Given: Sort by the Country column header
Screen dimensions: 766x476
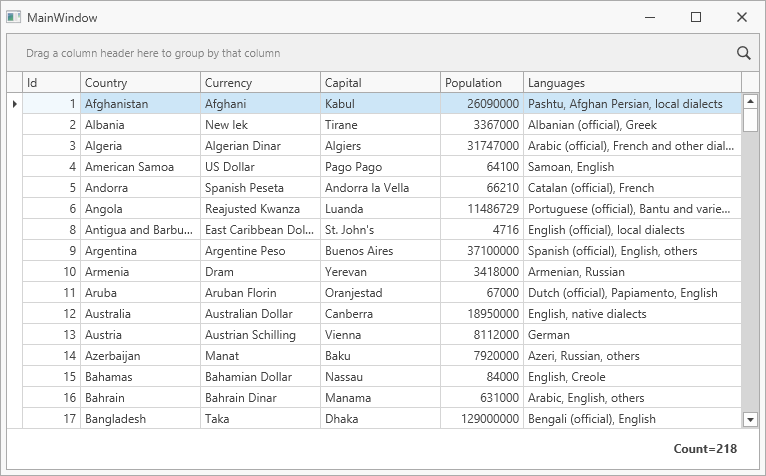Looking at the screenshot, I should coord(140,83).
